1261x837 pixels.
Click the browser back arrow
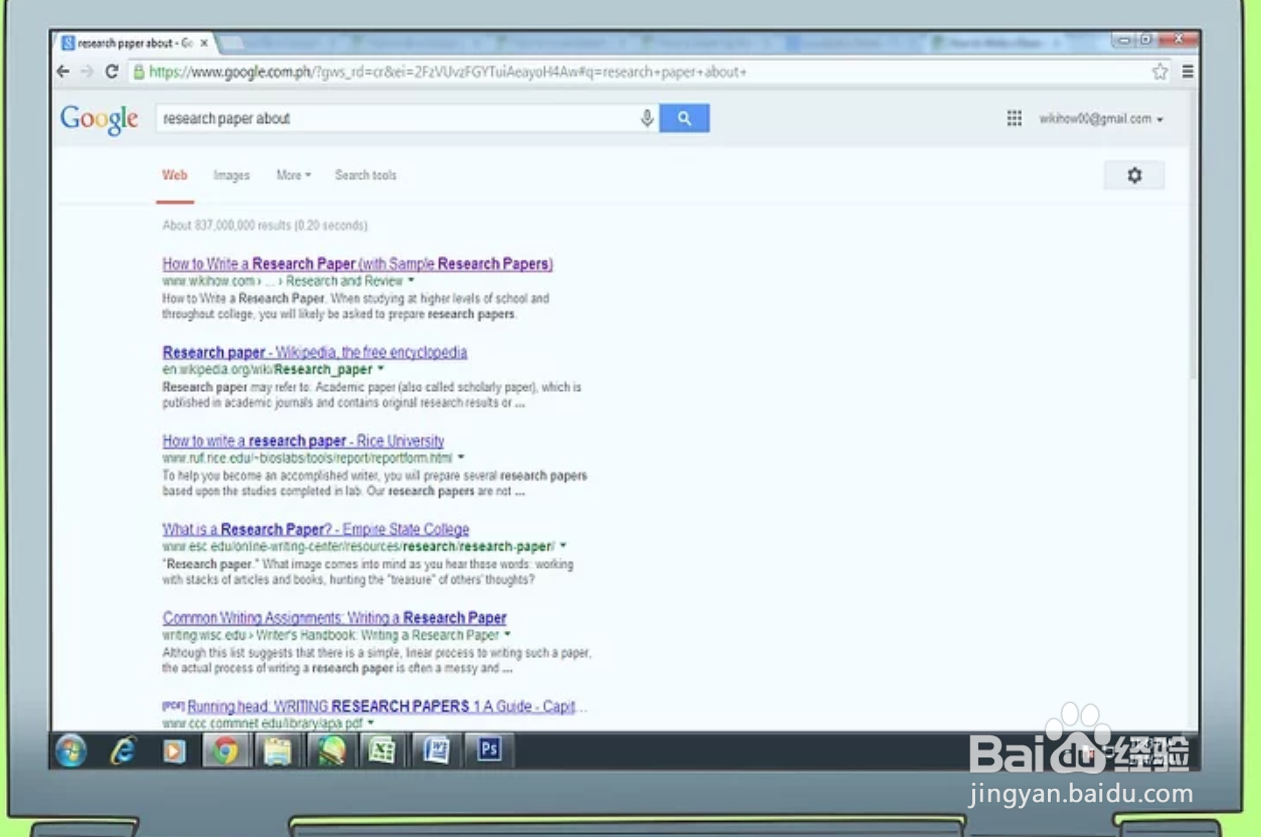(63, 72)
